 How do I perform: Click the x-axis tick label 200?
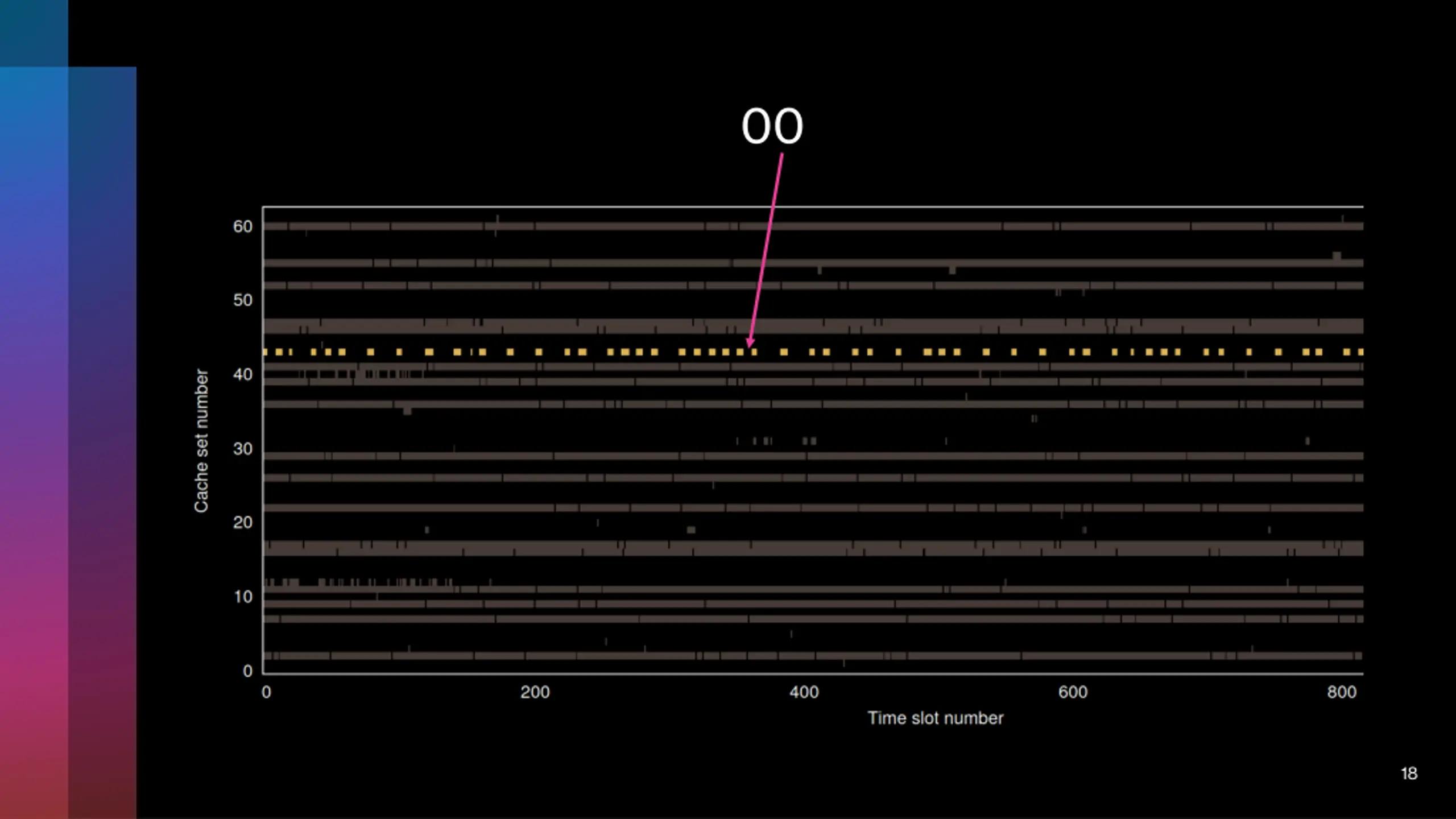[x=535, y=692]
